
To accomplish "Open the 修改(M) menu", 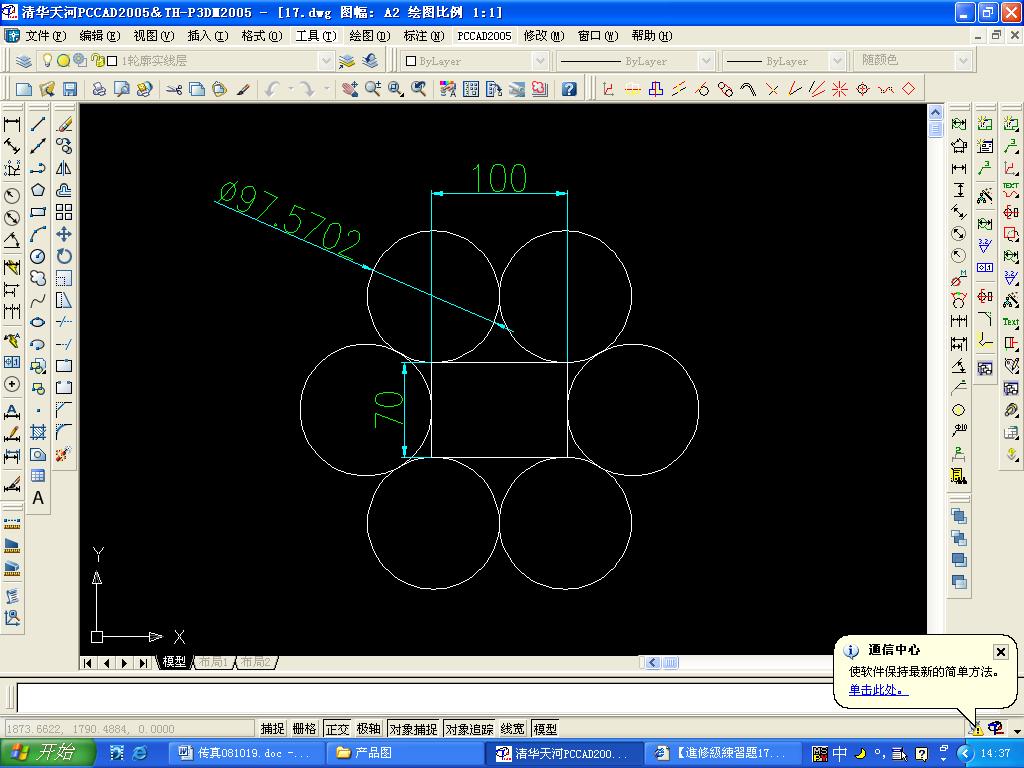I will 544,35.
